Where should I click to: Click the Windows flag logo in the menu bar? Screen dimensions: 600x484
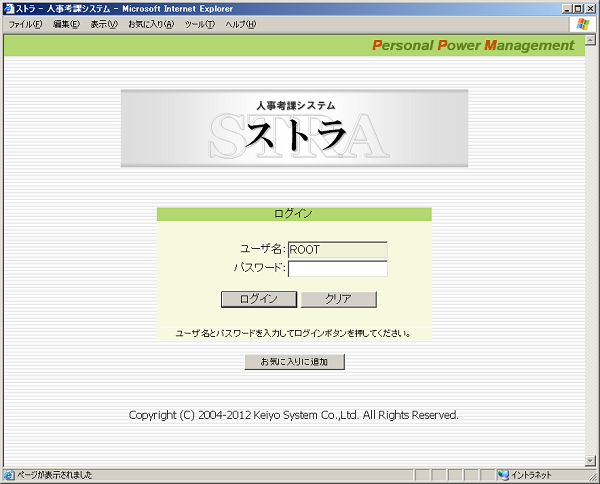point(583,24)
